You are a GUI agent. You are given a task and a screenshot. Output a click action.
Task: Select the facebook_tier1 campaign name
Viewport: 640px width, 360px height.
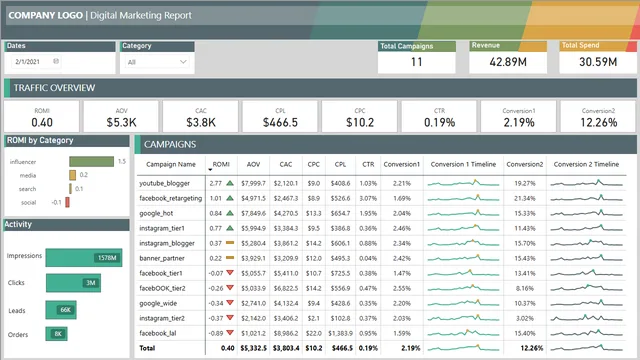coord(161,273)
